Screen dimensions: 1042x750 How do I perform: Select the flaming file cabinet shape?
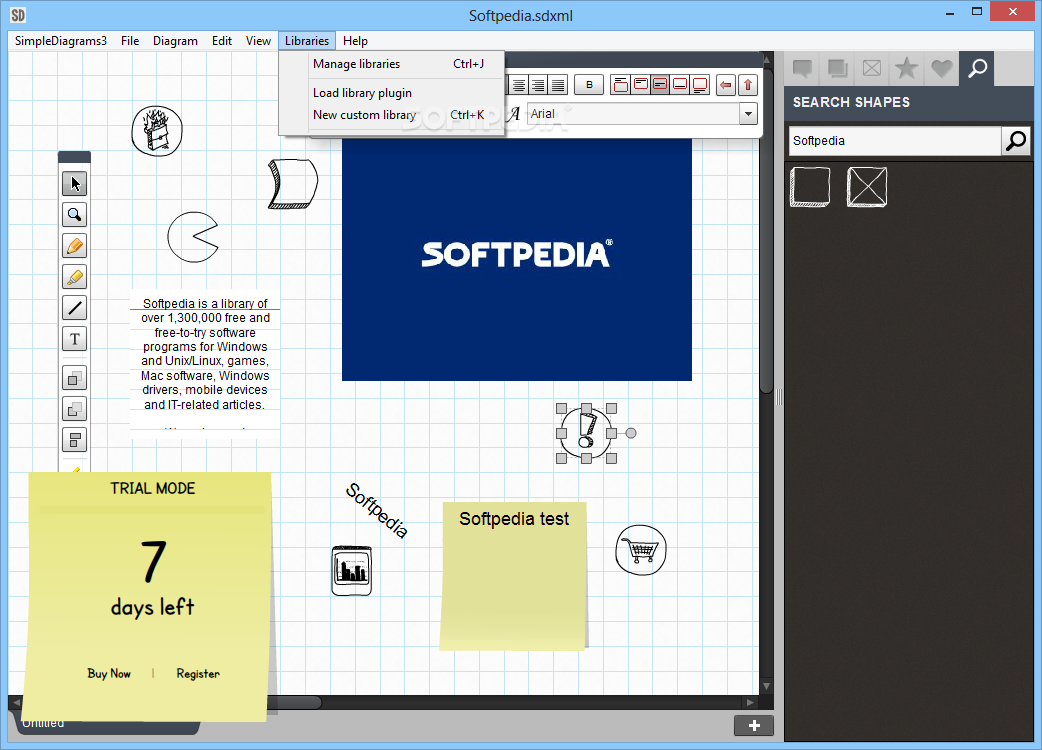[157, 131]
